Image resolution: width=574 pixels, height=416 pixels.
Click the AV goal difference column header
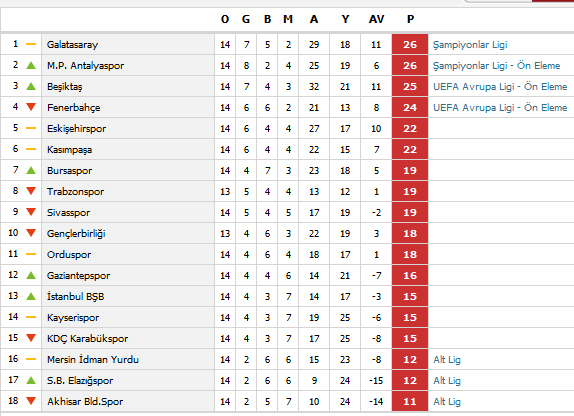[377, 19]
